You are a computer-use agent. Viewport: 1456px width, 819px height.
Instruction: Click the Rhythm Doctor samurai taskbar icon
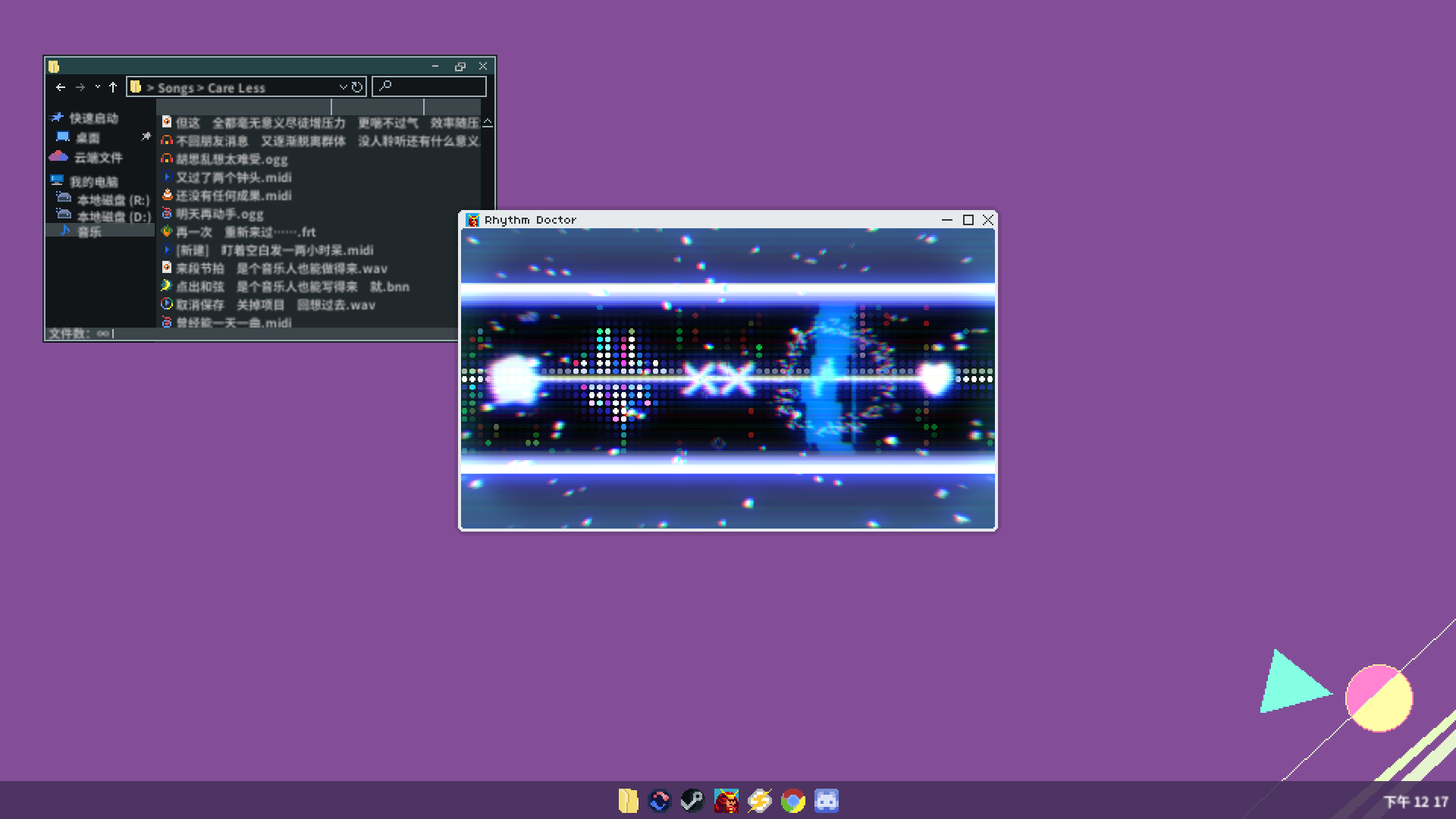click(x=726, y=801)
